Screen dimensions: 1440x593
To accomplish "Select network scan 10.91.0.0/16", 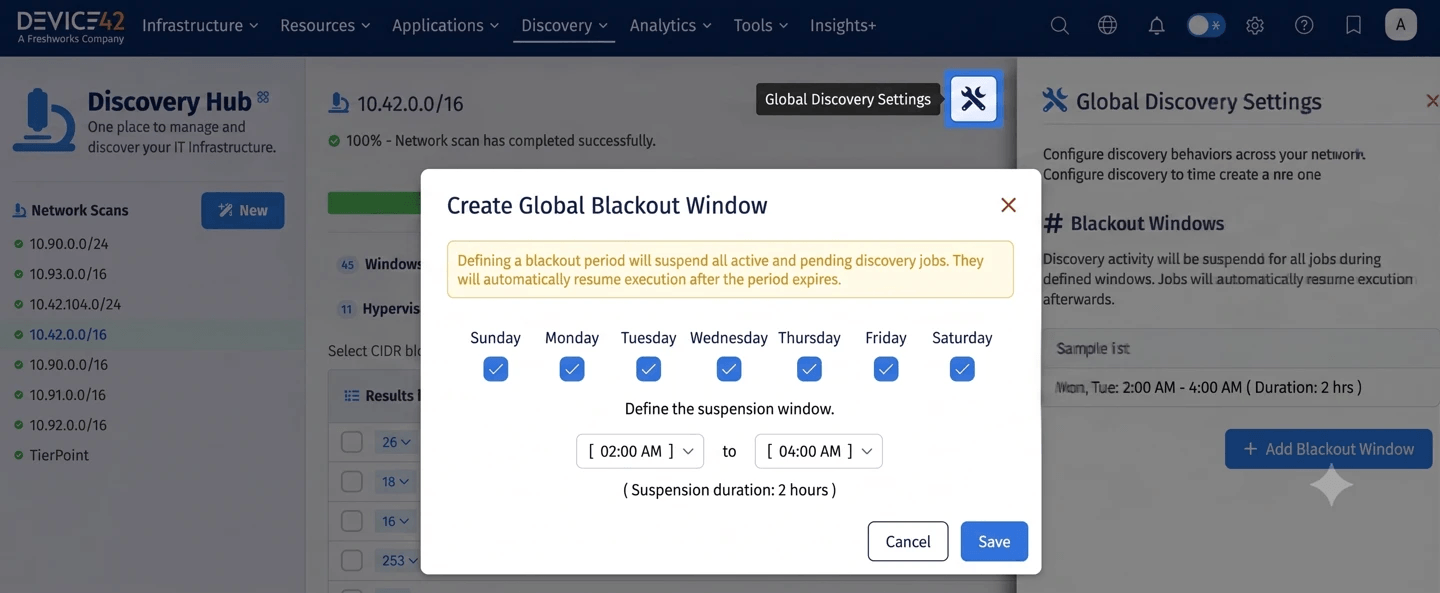I will (x=68, y=394).
